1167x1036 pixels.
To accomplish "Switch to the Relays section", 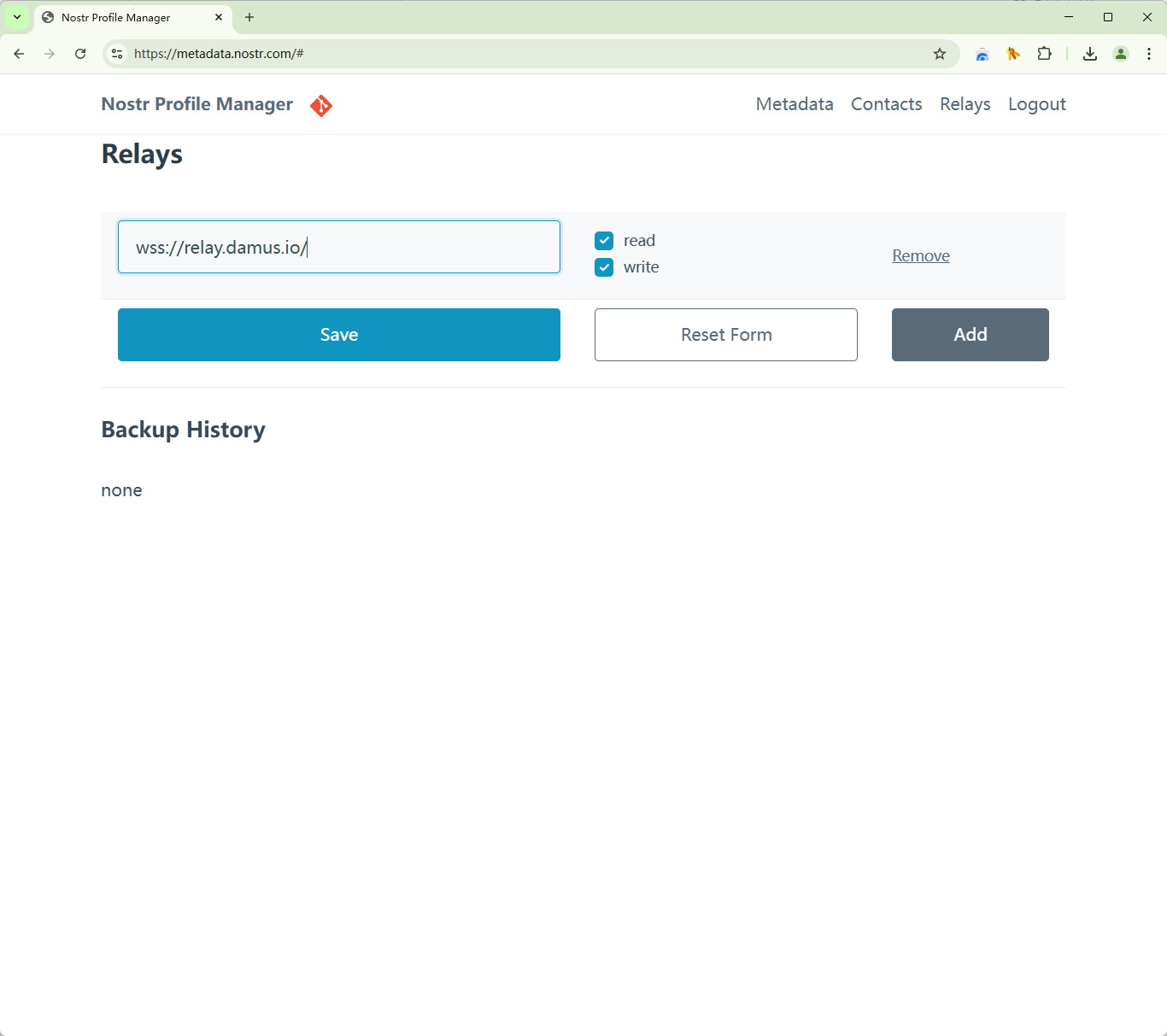I will click(x=965, y=104).
